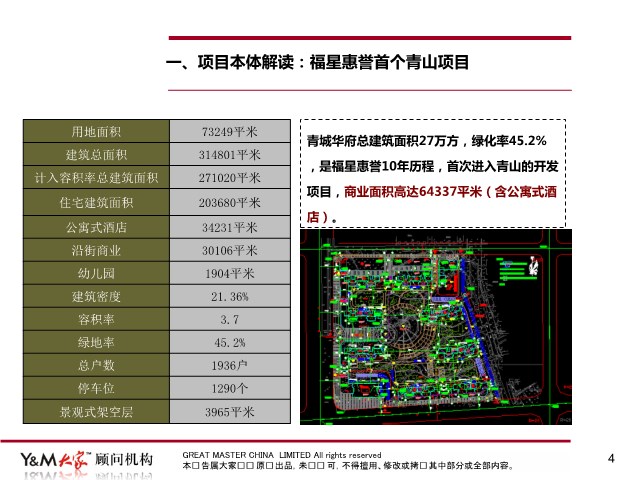Image resolution: width=640 pixels, height=480 pixels.
Task: Click the 建筑总面积 row label
Action: [x=96, y=154]
